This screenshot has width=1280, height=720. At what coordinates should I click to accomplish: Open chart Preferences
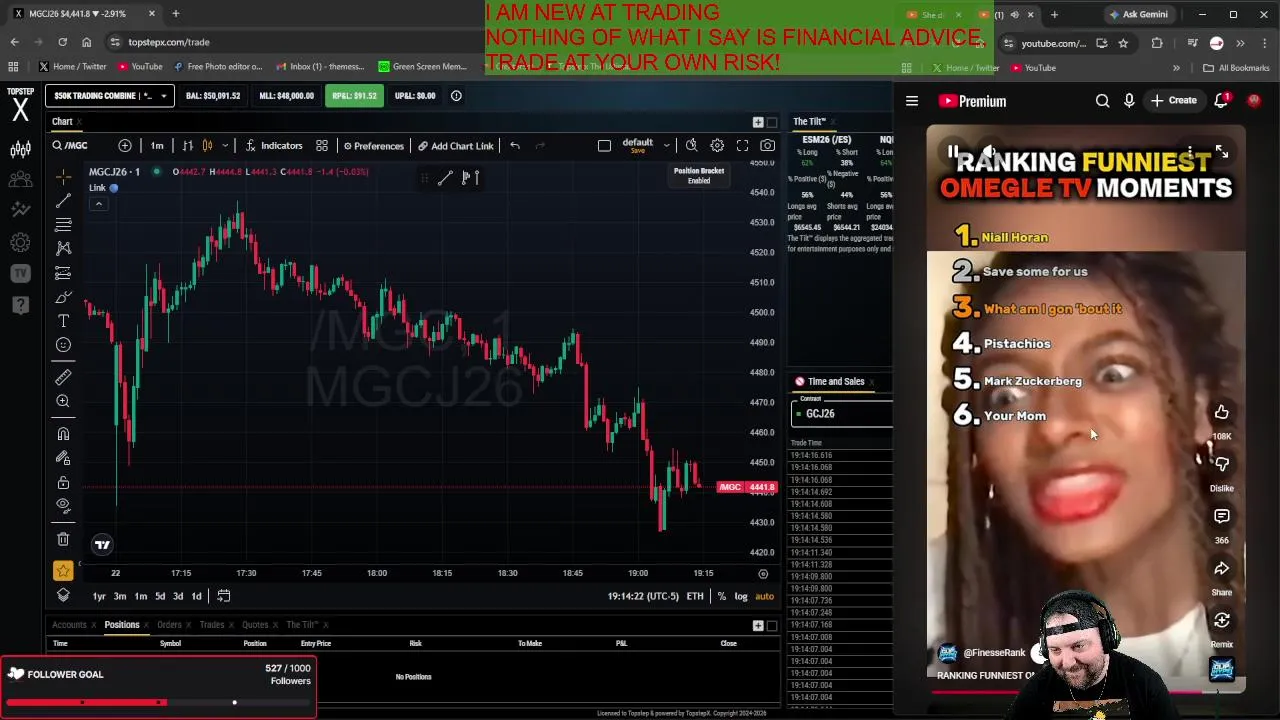[x=373, y=146]
